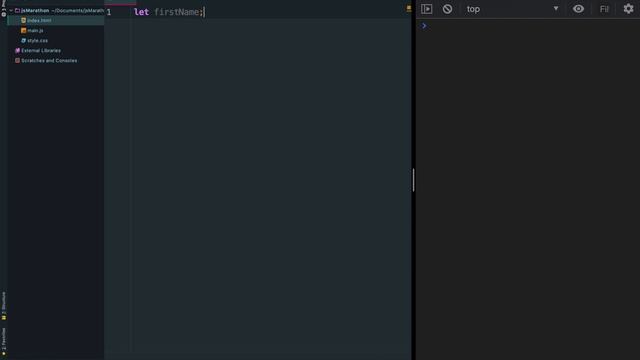Image resolution: width=640 pixels, height=360 pixels.
Task: Collapse the jsMarathon project folder
Action: [x=11, y=11]
